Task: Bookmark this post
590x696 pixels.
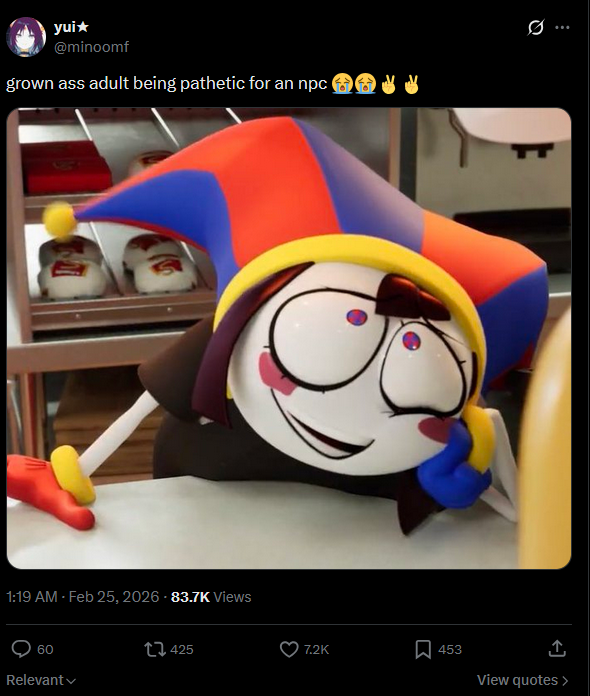Action: tap(423, 649)
